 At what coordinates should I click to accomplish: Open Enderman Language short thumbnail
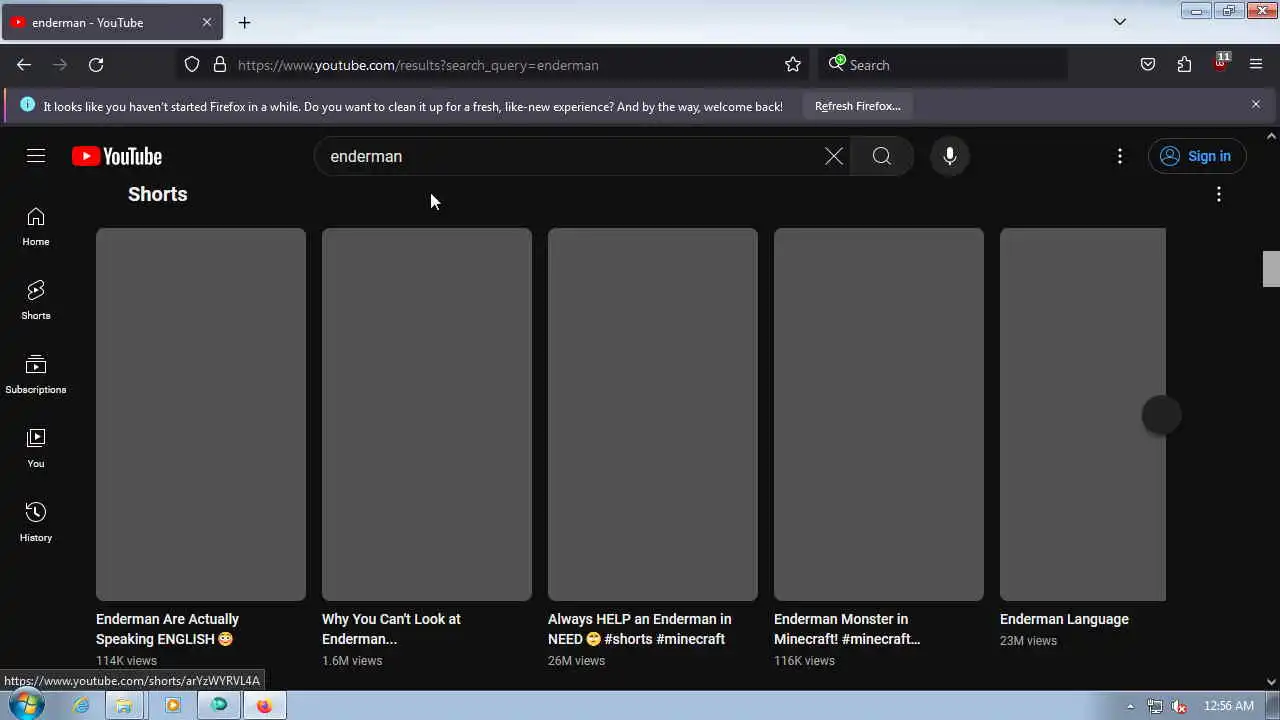click(1083, 414)
